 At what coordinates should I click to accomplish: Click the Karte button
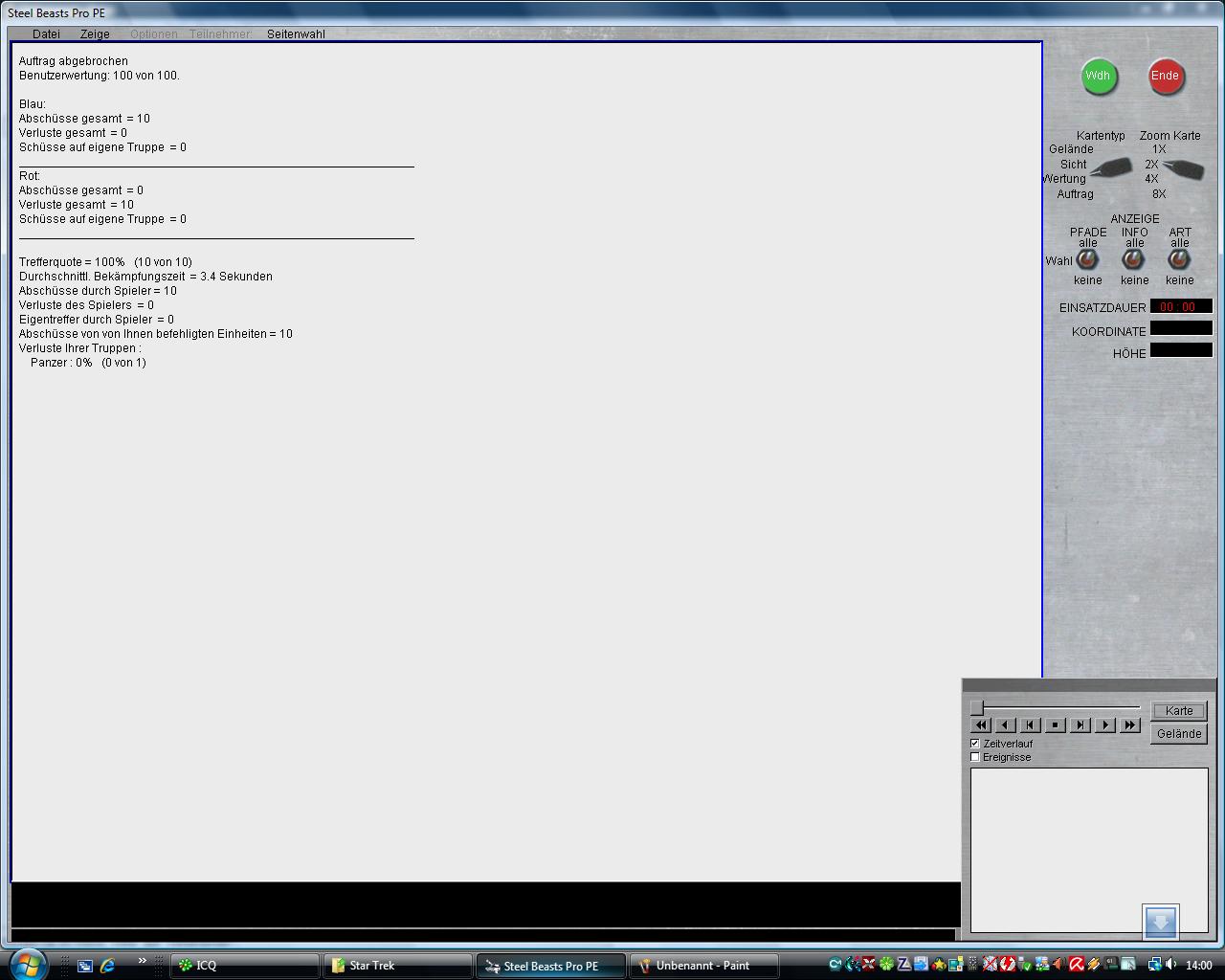point(1179,711)
